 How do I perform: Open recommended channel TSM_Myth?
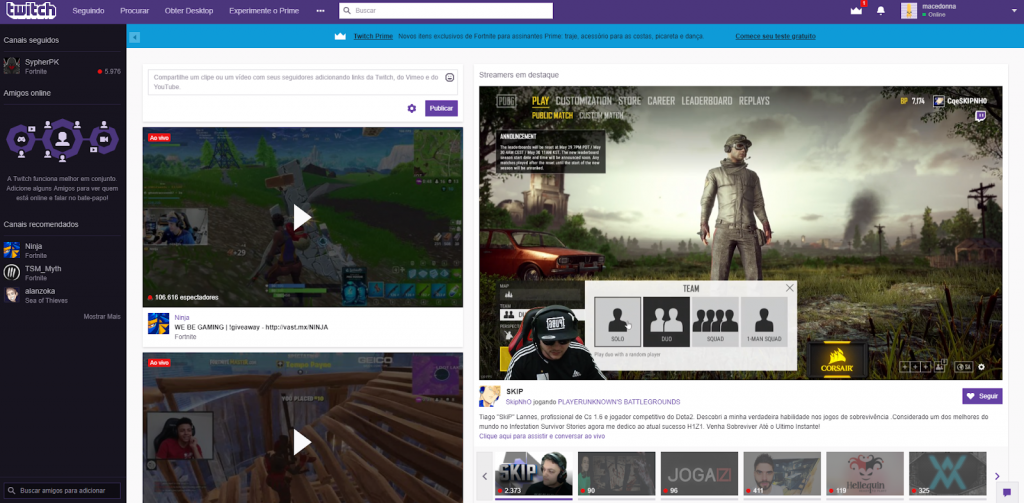point(62,272)
